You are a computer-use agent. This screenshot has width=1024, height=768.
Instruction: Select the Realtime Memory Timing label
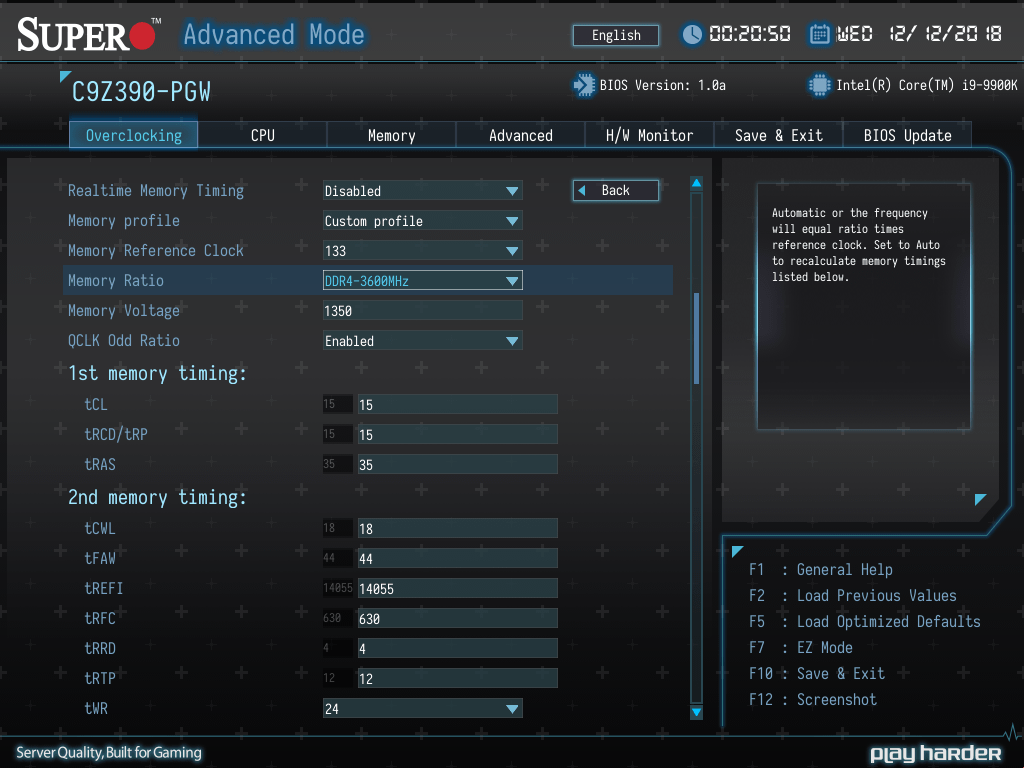coord(155,191)
